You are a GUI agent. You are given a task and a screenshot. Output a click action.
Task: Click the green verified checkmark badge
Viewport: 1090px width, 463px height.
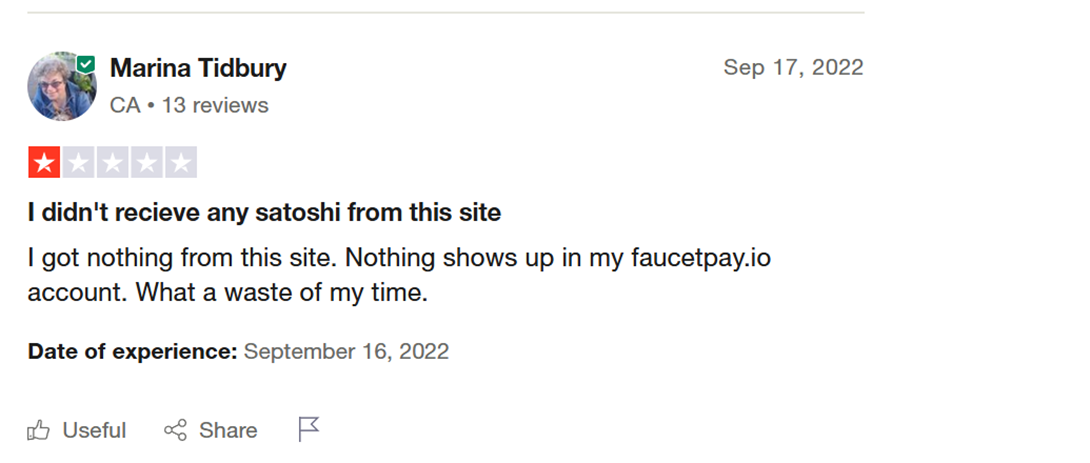pyautogui.click(x=87, y=64)
